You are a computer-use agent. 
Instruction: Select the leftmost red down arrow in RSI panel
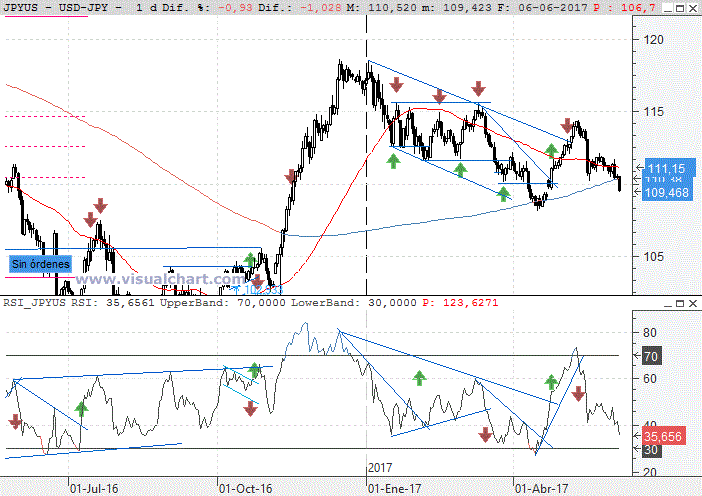15,422
